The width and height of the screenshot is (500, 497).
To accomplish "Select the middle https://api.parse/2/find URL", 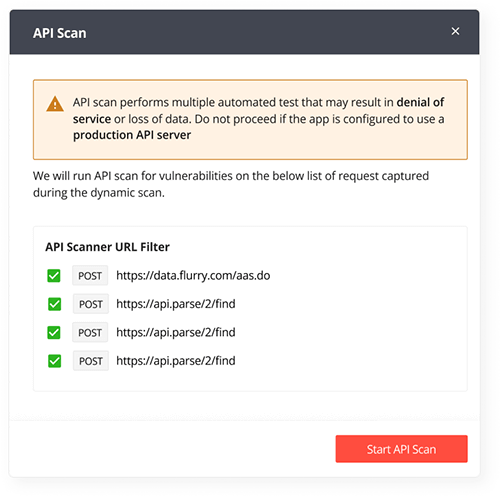I will tap(176, 332).
